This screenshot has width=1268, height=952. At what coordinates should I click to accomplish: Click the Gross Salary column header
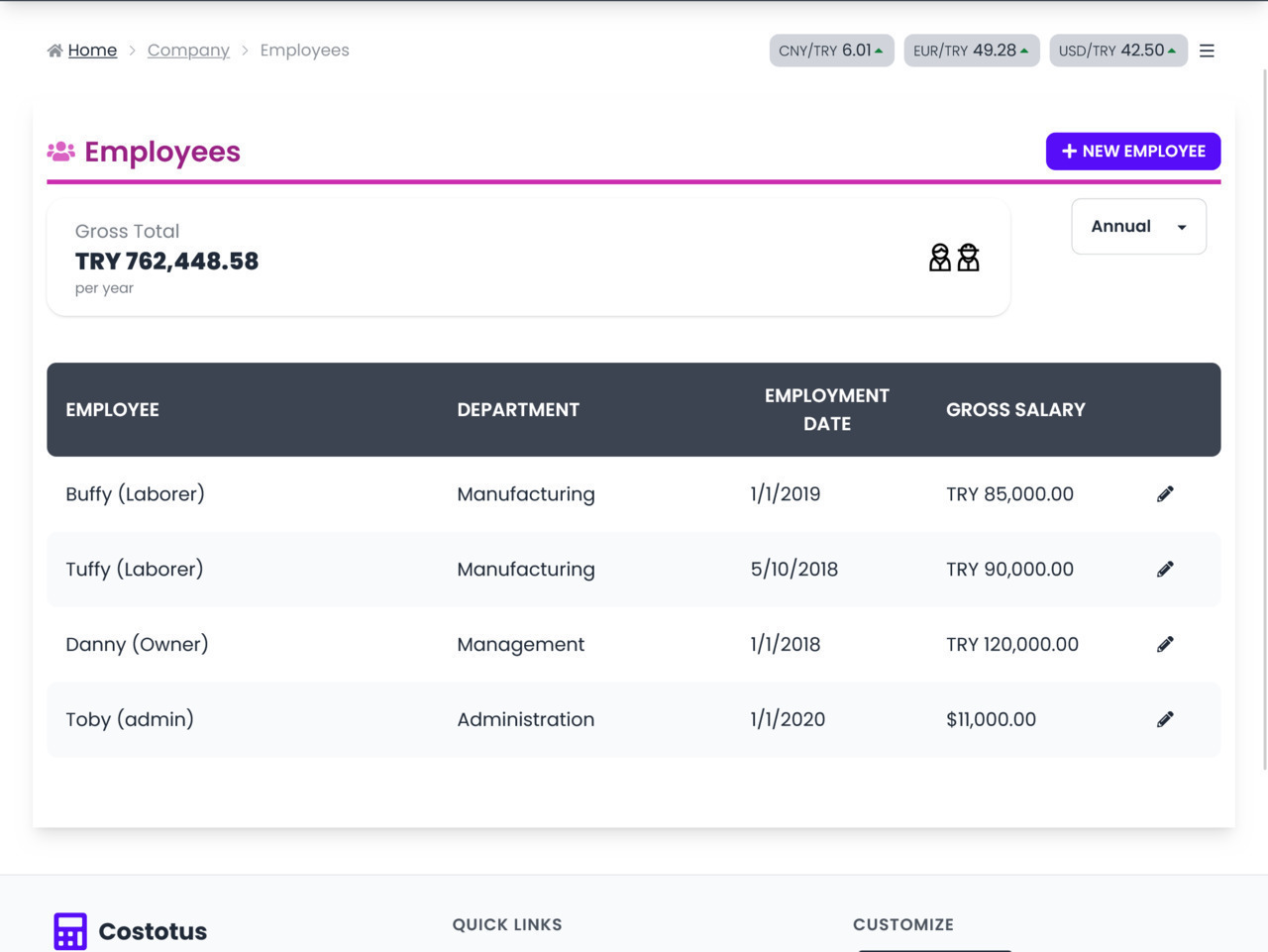(x=1015, y=410)
